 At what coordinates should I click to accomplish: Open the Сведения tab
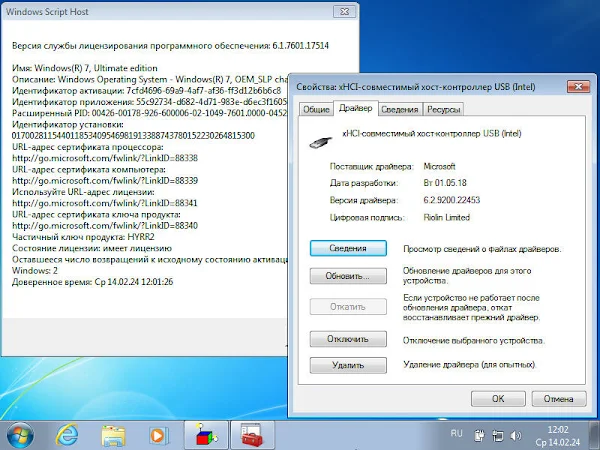coord(399,109)
